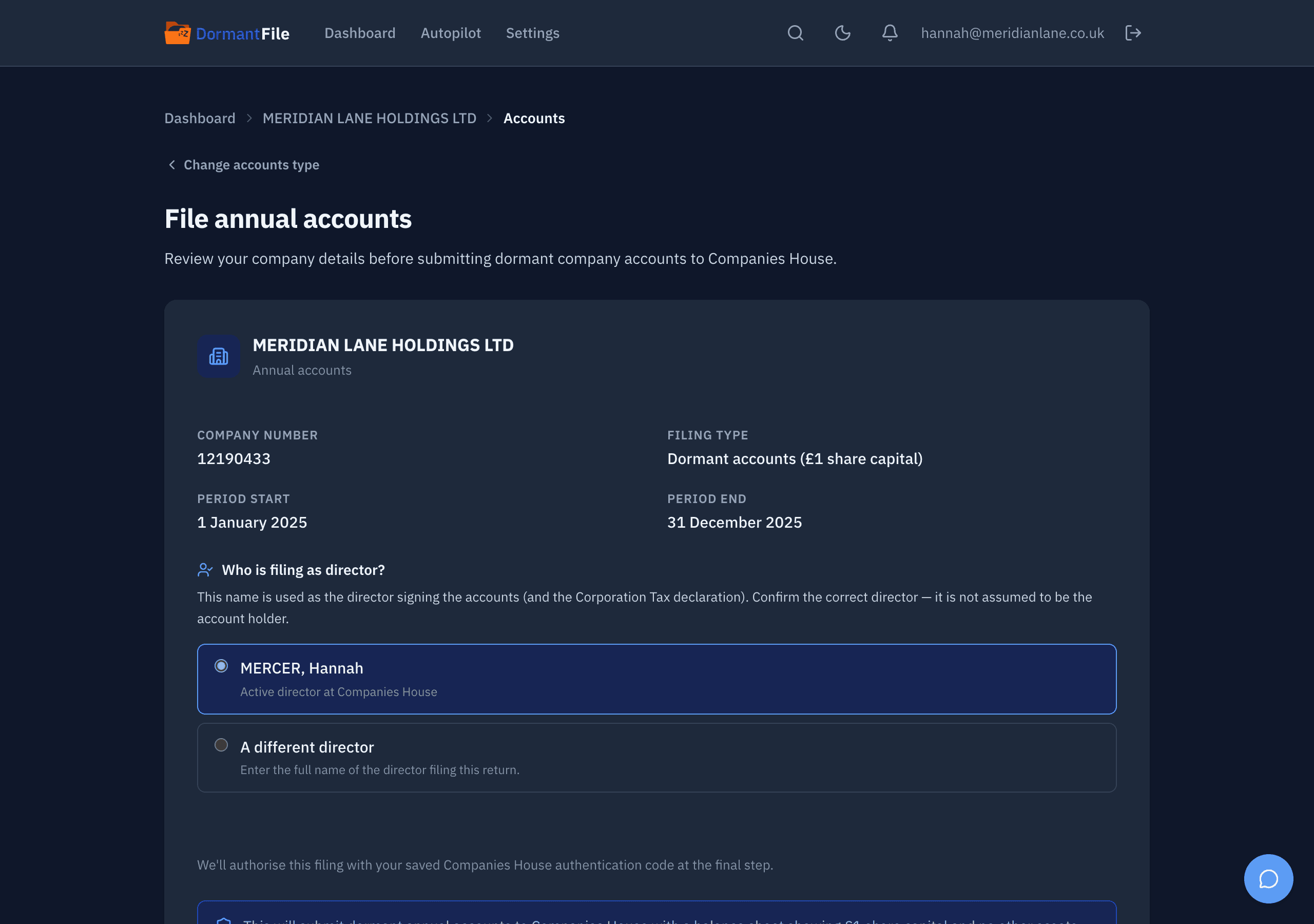Click File annual accounts heading

pos(288,219)
